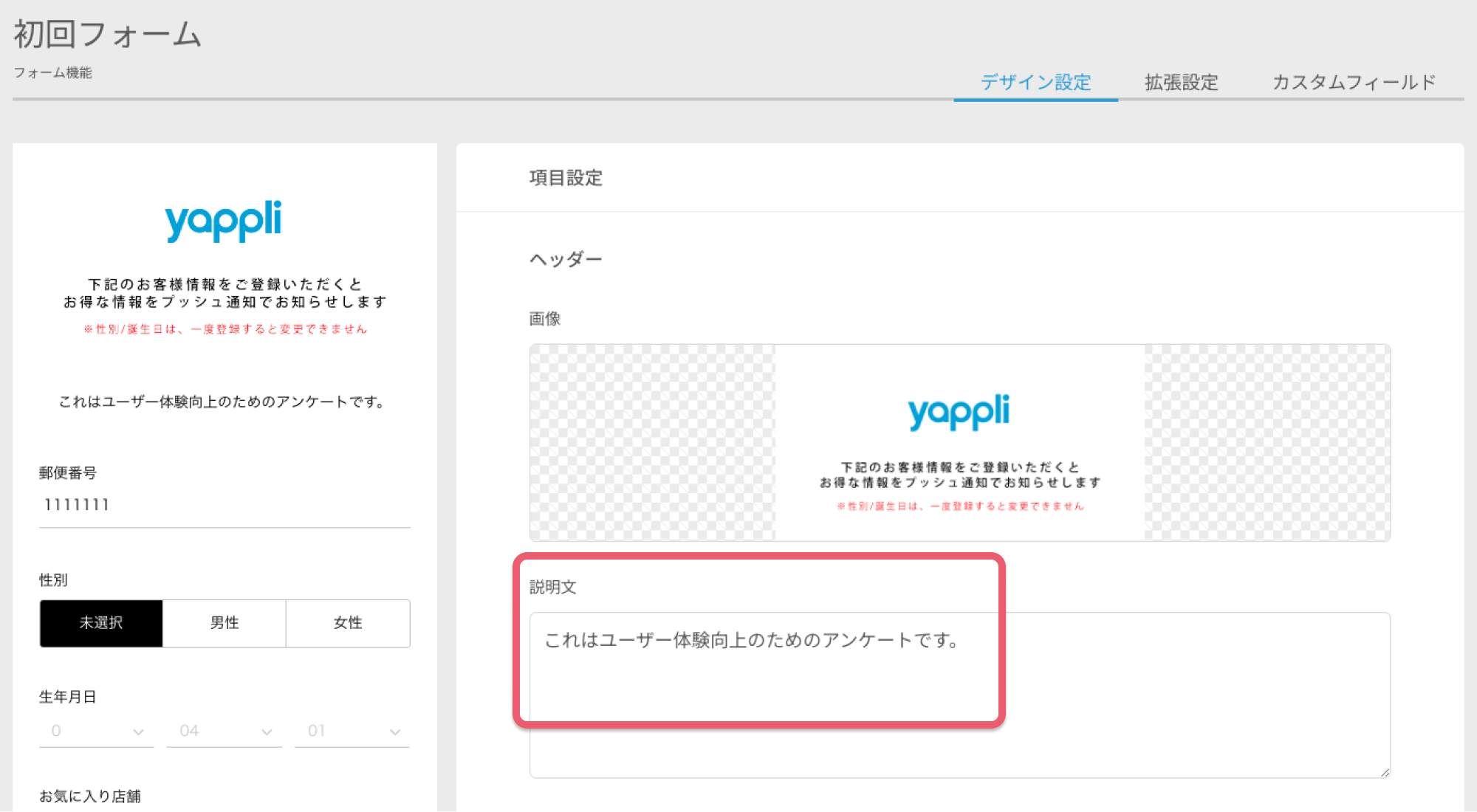The height and width of the screenshot is (812, 1477).
Task: Click the 郵便番号 label in the preview
Action: (x=68, y=473)
